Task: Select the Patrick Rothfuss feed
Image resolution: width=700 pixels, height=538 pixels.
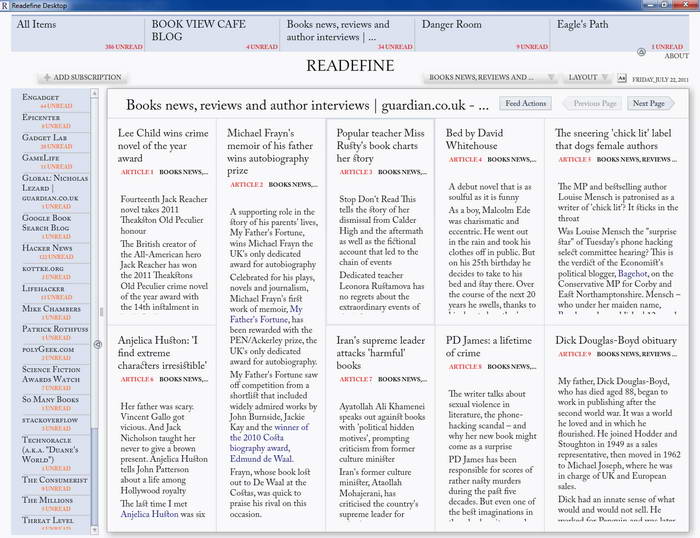Action: (51, 333)
